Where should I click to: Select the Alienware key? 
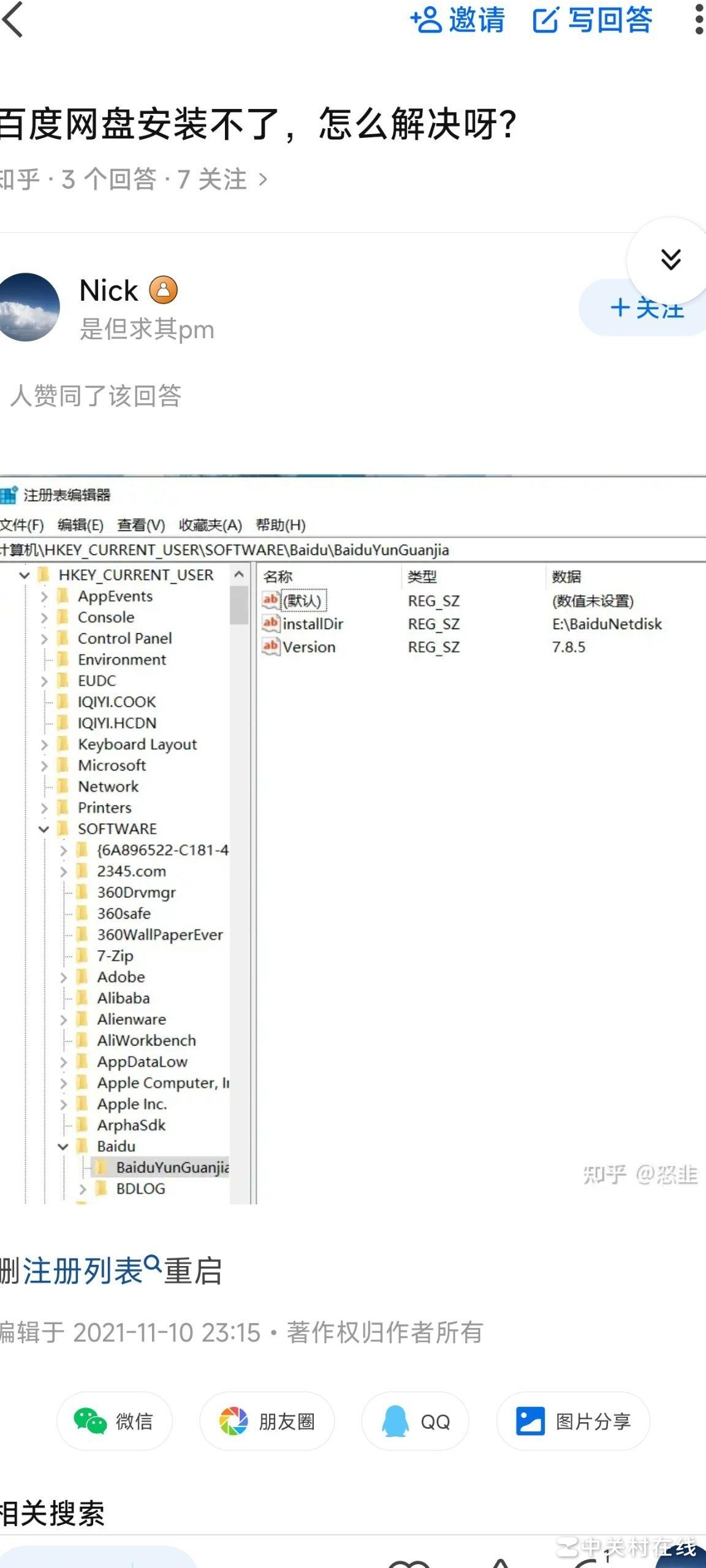point(131,1019)
